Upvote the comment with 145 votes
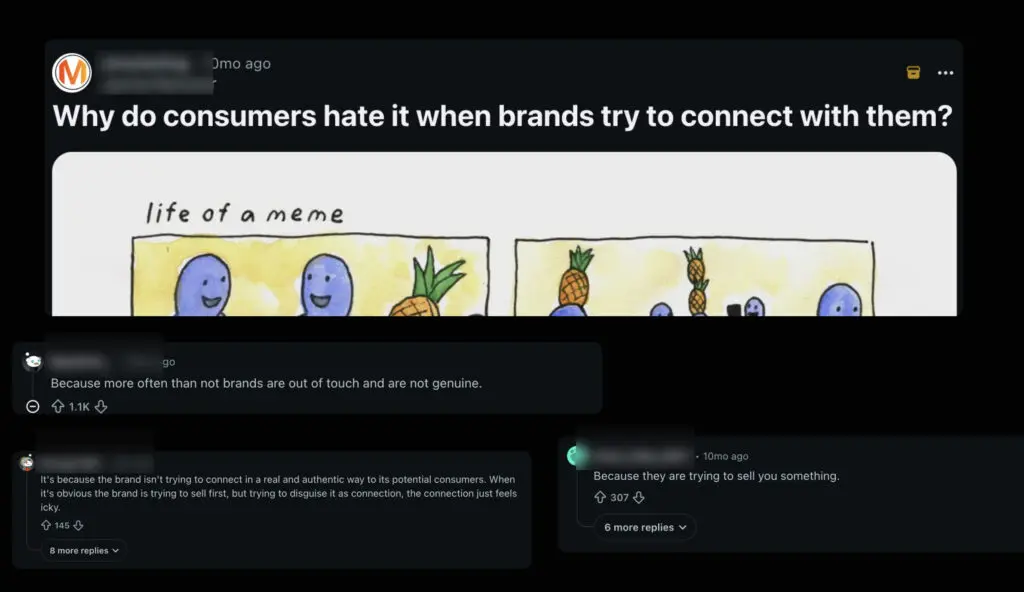The image size is (1024, 592). pos(46,525)
